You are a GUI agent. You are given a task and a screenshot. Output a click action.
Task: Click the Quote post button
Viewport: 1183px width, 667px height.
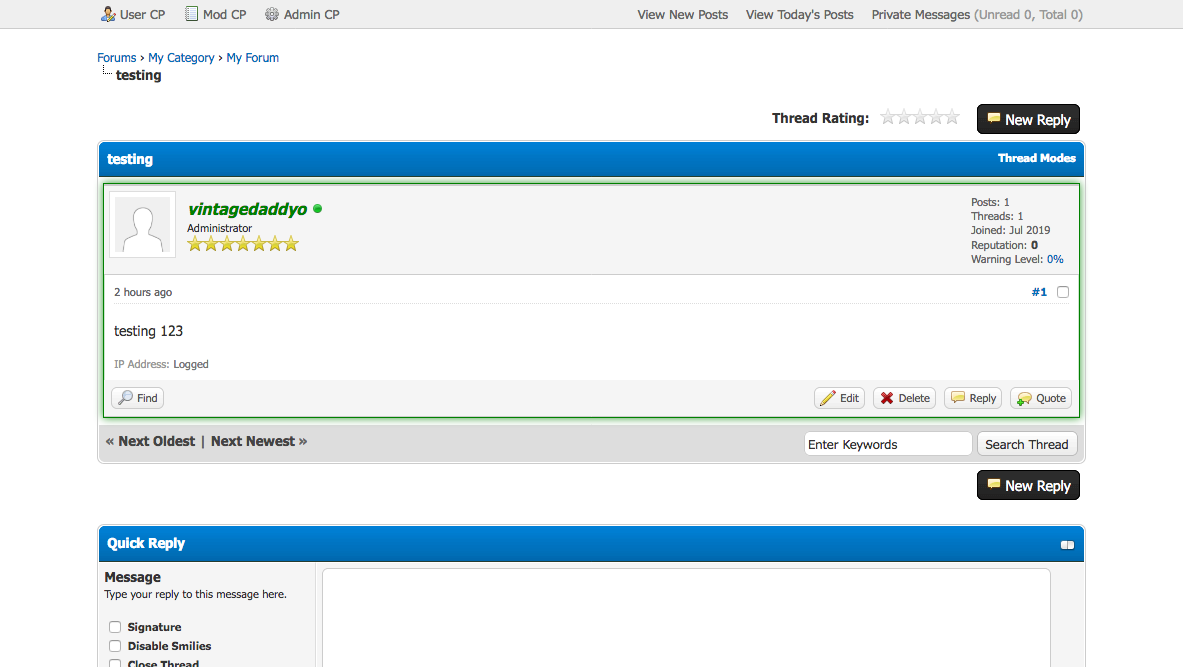click(1041, 398)
